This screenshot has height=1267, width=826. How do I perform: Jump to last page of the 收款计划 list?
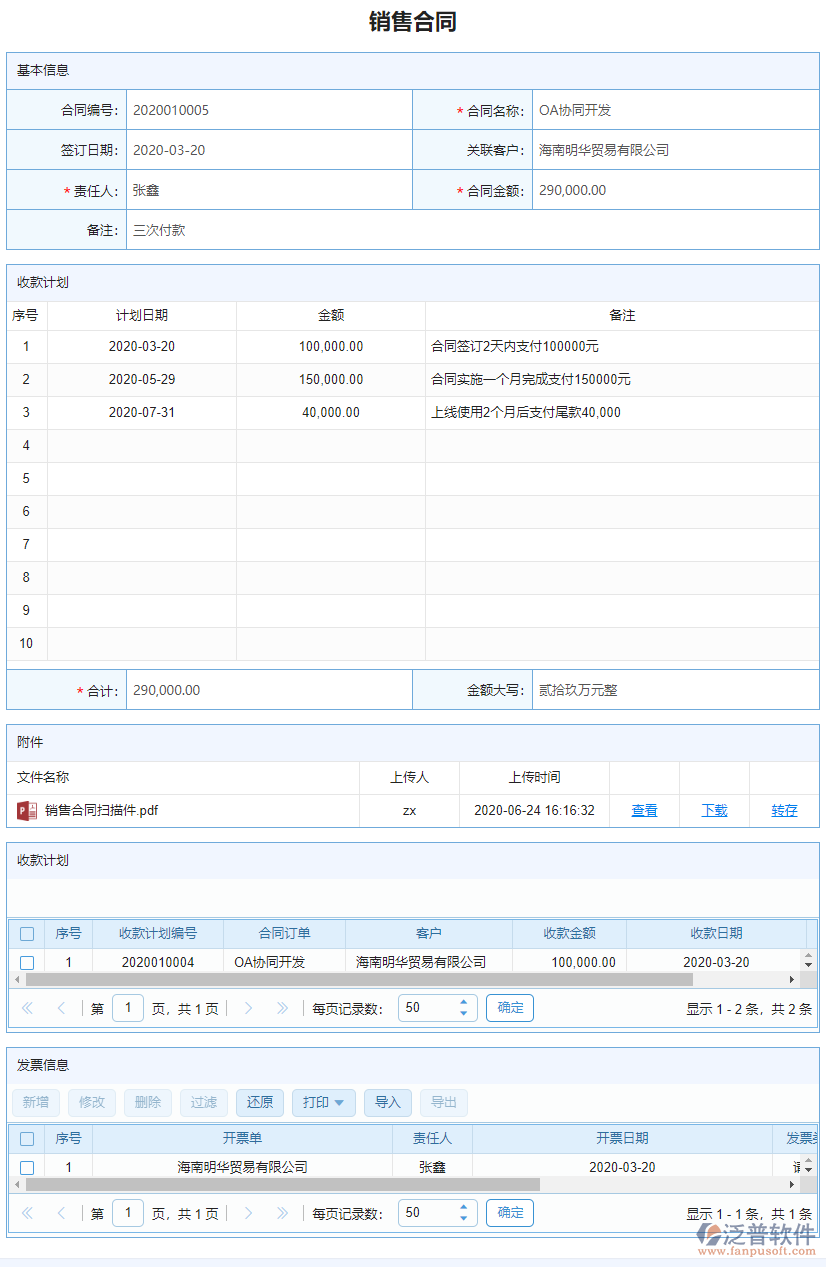(x=283, y=1008)
